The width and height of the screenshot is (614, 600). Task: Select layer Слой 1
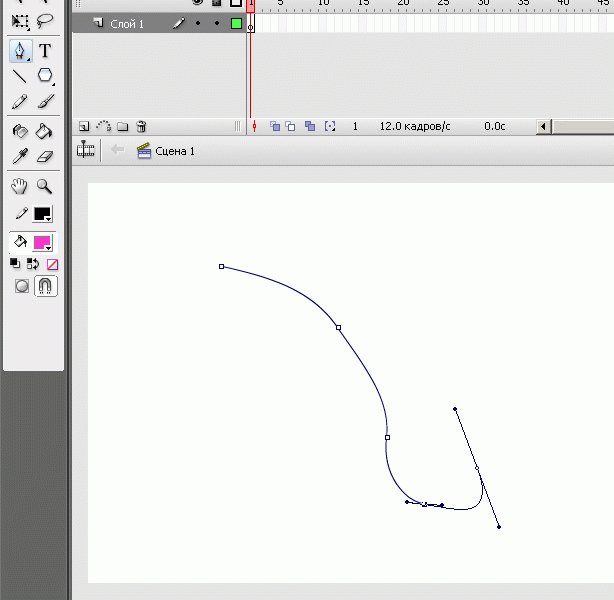127,24
